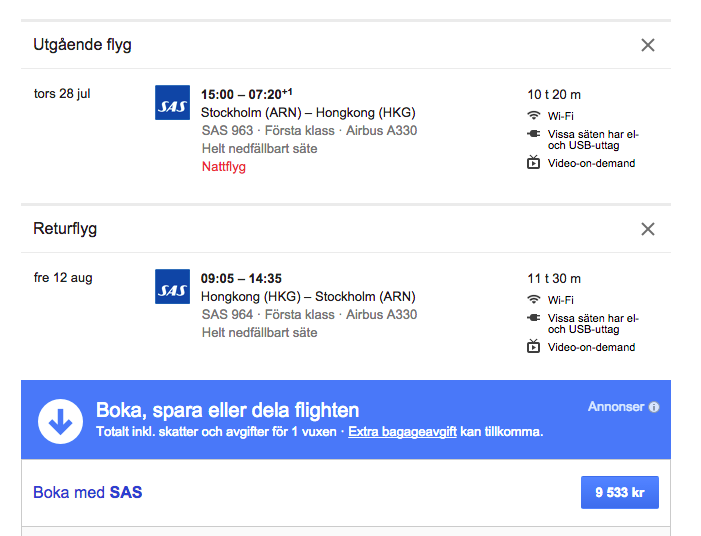Click the SAS logo on outbound flight

click(173, 103)
